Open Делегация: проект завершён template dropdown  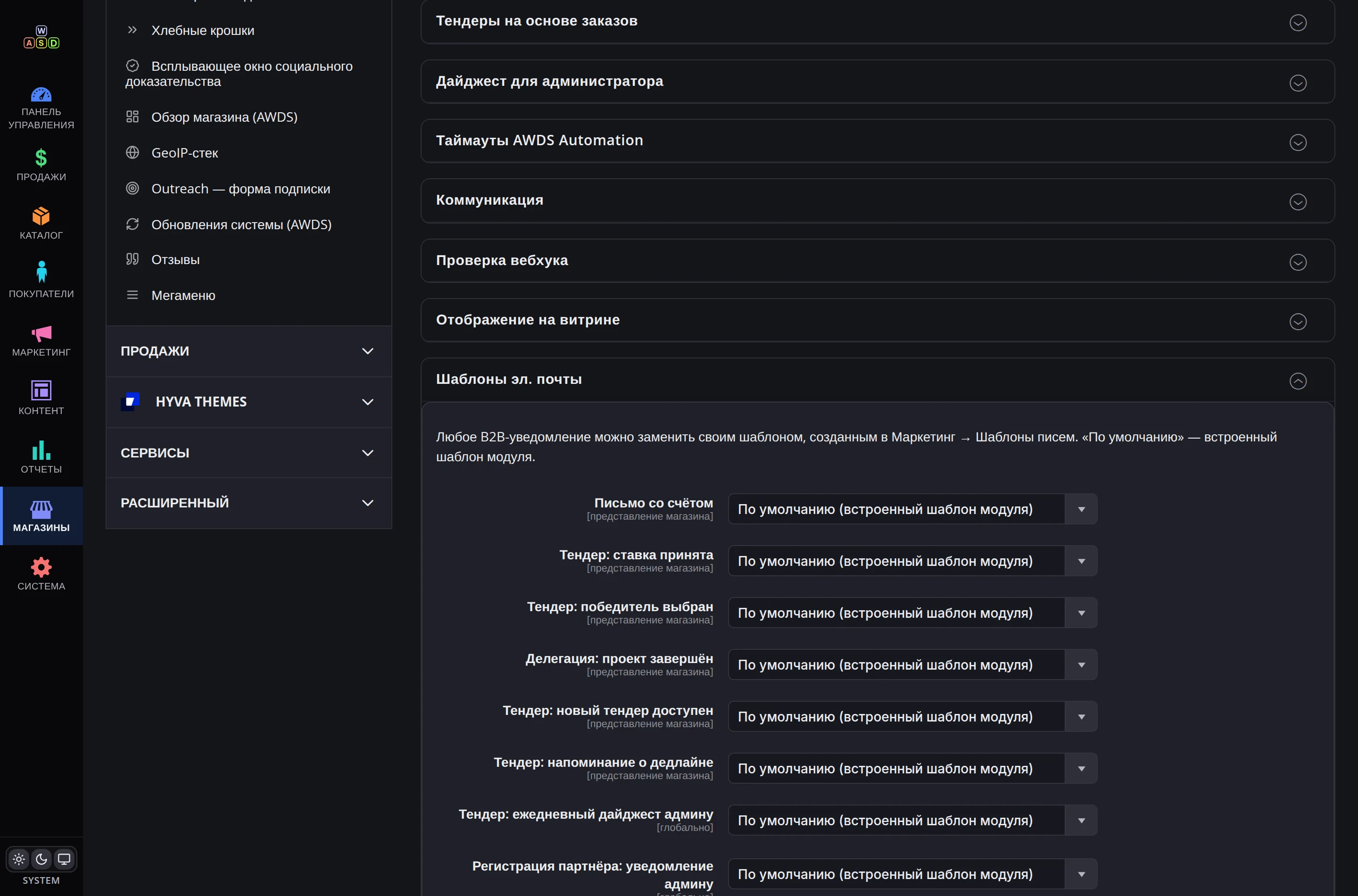coord(912,664)
